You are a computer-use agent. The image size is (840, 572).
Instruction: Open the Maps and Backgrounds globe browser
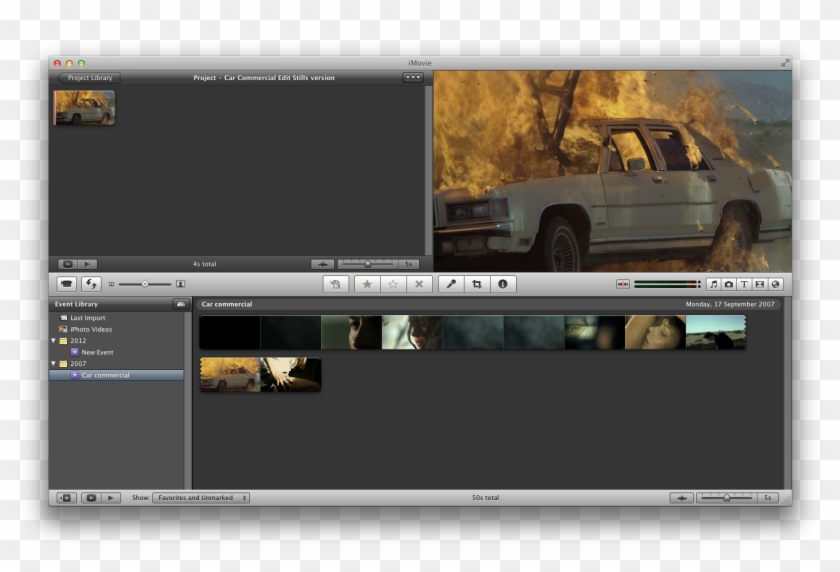(x=775, y=284)
